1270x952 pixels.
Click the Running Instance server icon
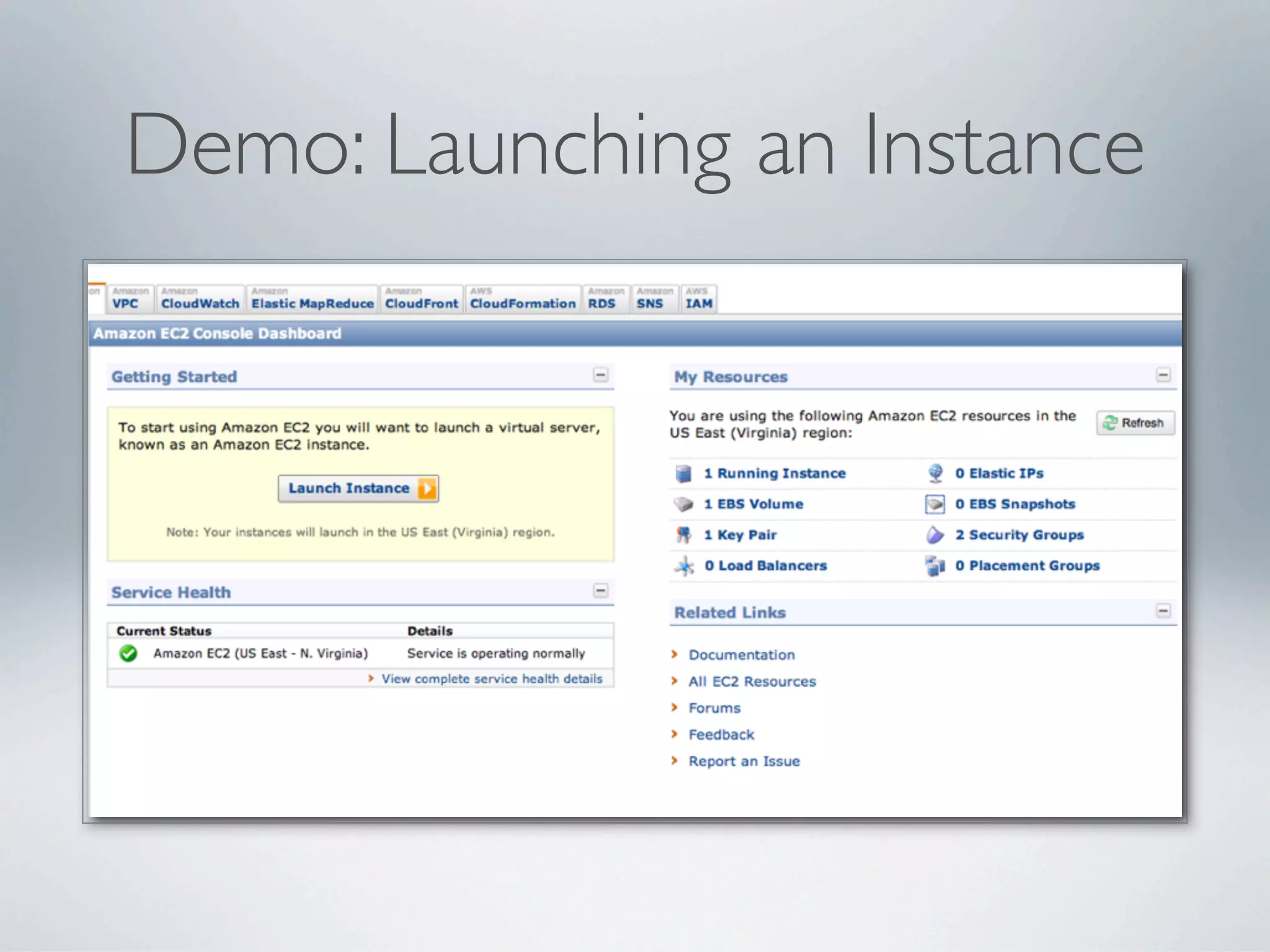click(x=683, y=474)
